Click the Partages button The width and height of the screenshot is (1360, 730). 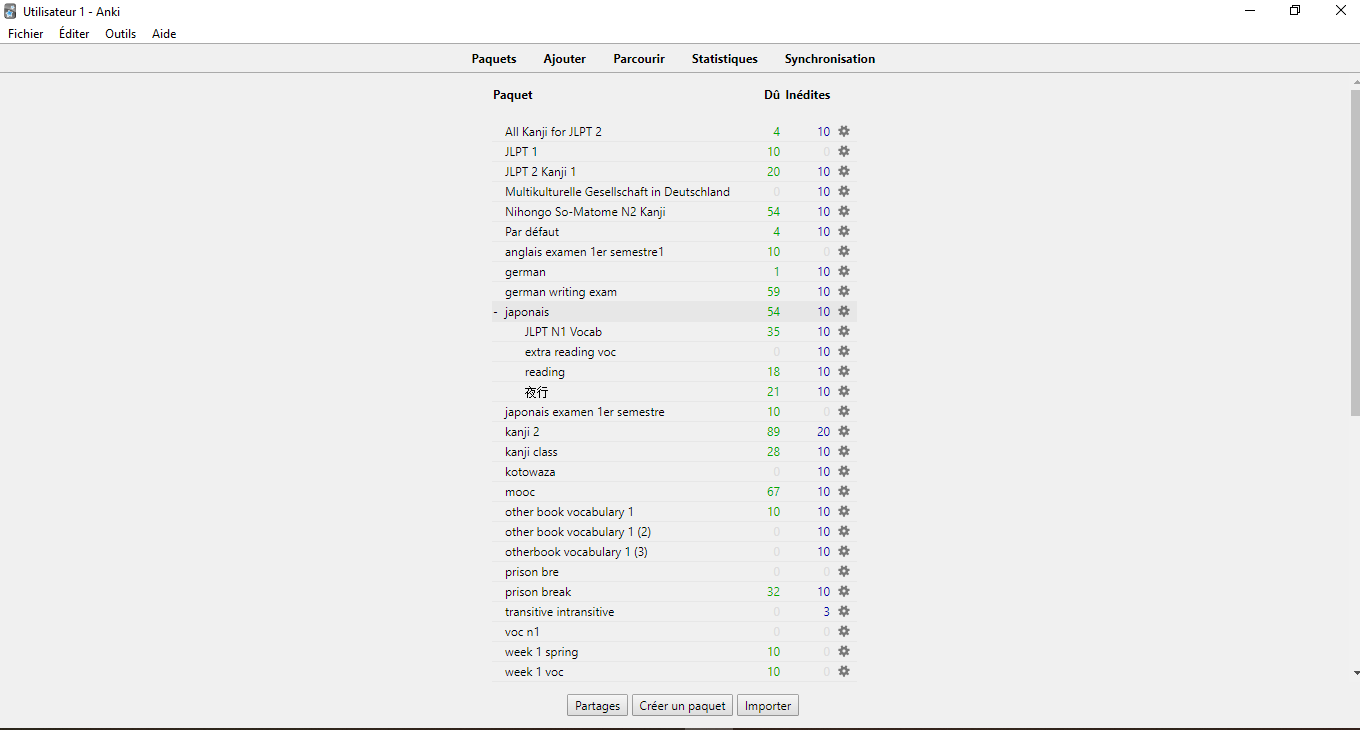598,705
